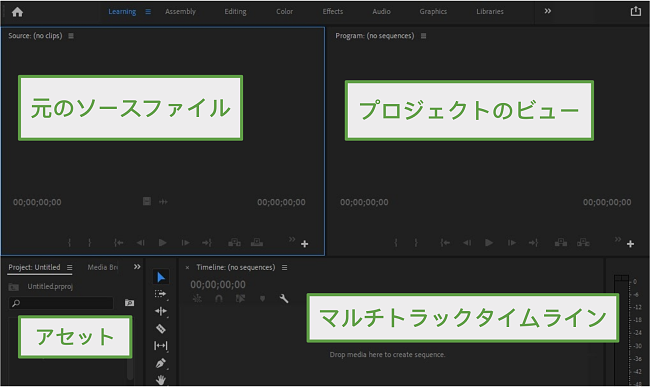Screen dimensions: 650x387
Task: Show more workspaces via overflow chevron
Action: pos(548,11)
